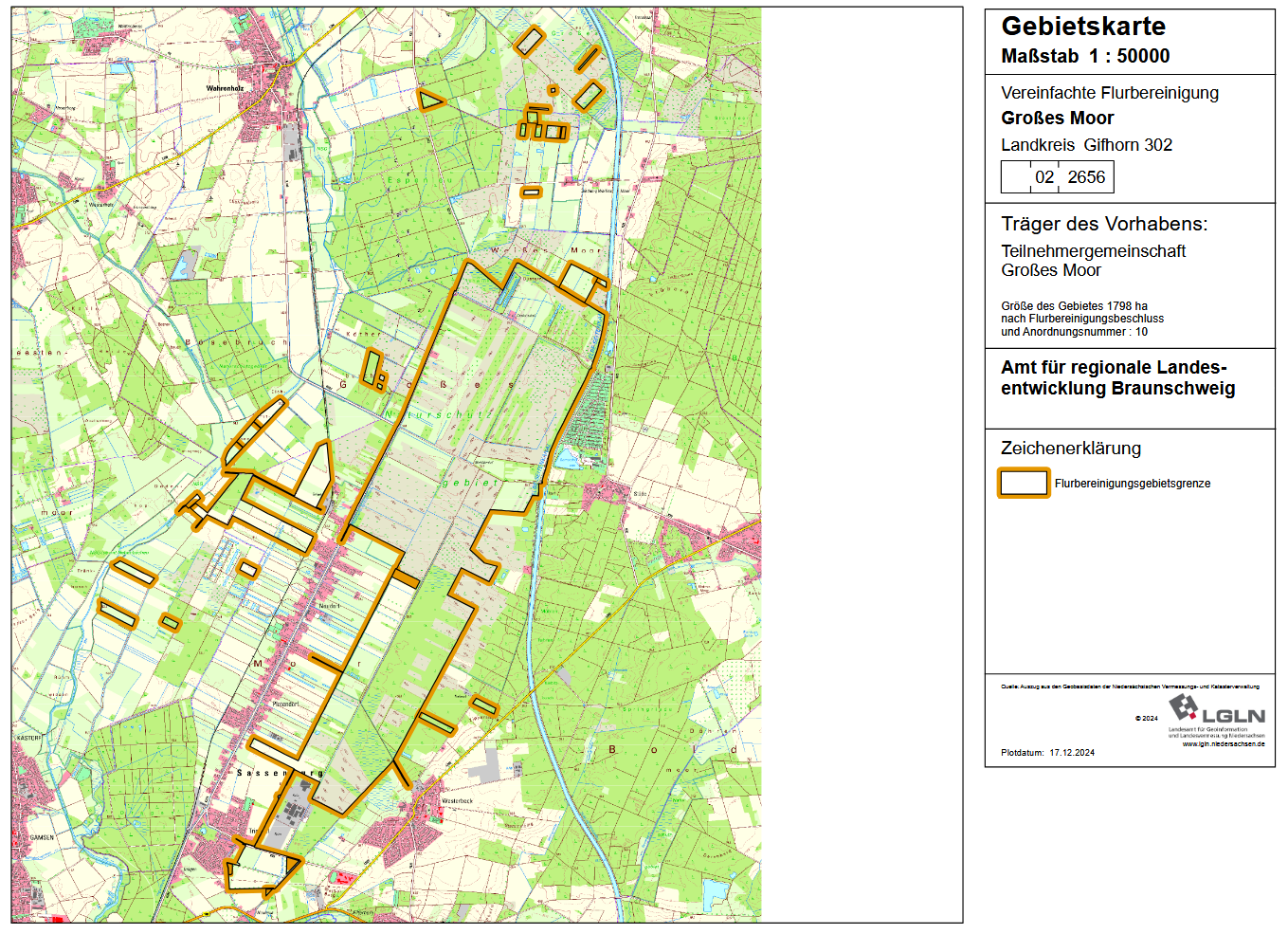Click the Zeichenerklärung legend heading
Image resolution: width=1288 pixels, height=934 pixels.
click(x=1070, y=449)
